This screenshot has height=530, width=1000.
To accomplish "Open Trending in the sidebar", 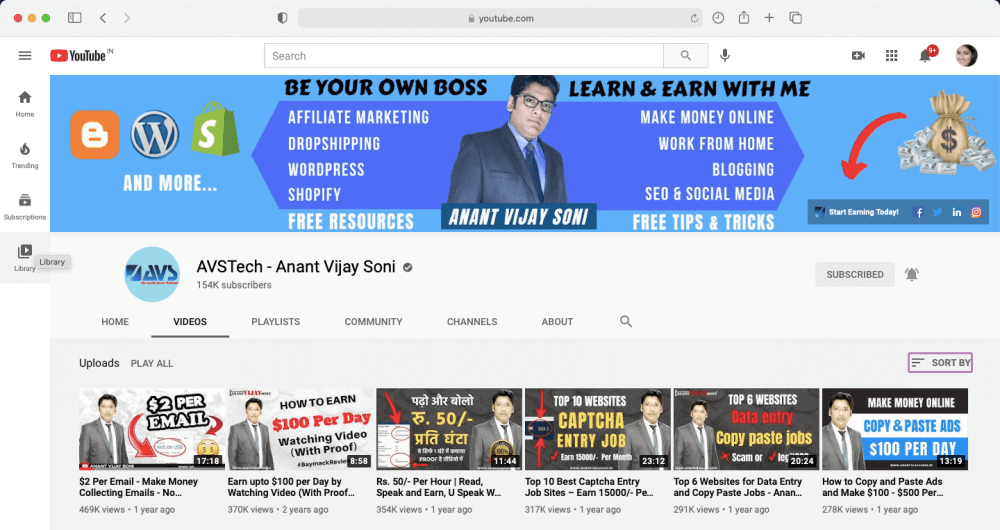I will [25, 156].
